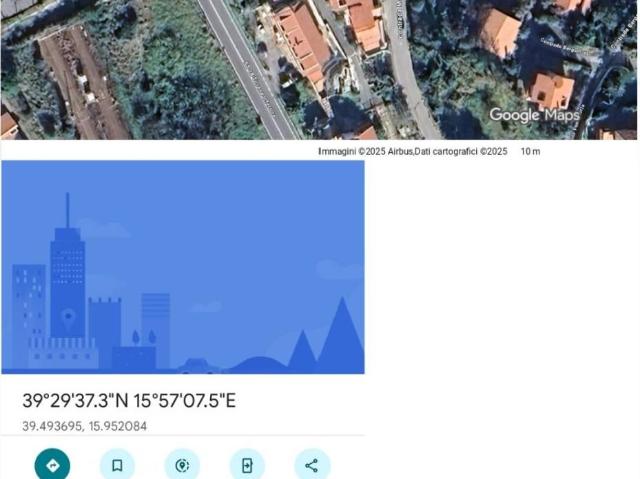Send location to phone icon

point(247,465)
